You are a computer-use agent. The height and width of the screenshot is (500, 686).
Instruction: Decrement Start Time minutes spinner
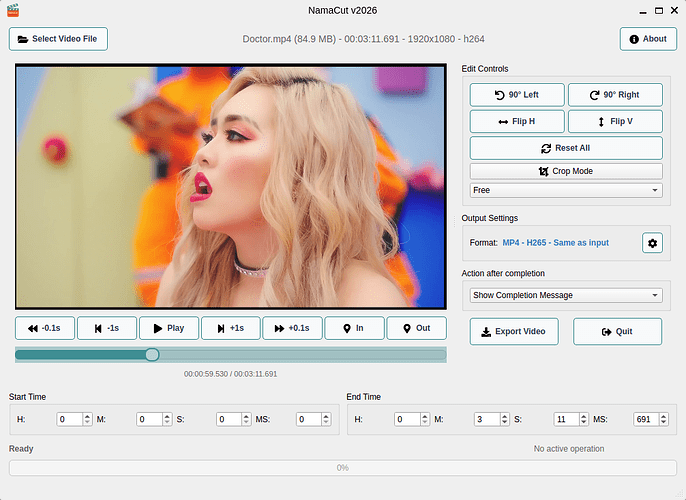click(x=167, y=423)
